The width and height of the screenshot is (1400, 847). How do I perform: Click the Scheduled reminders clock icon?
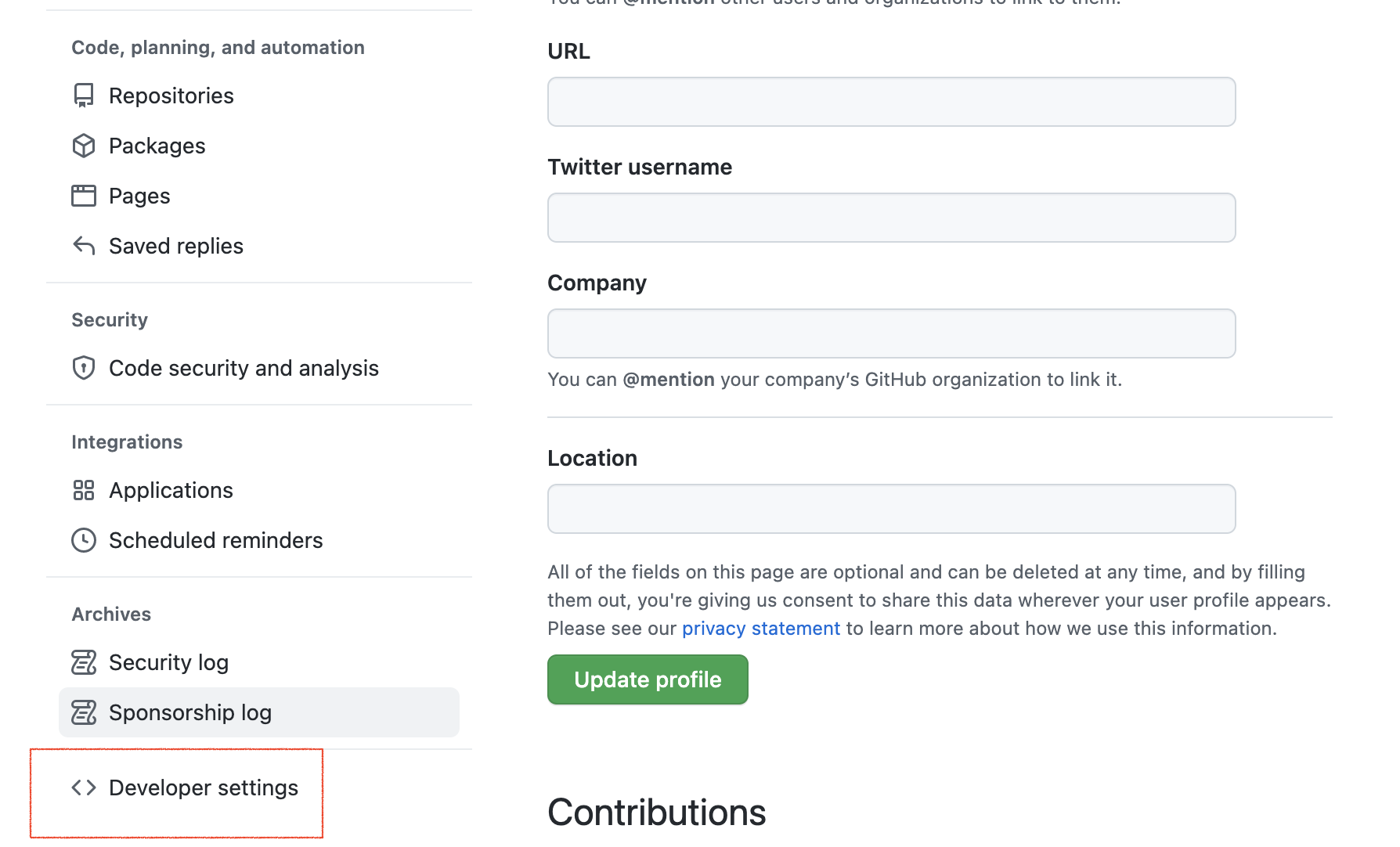coord(84,540)
